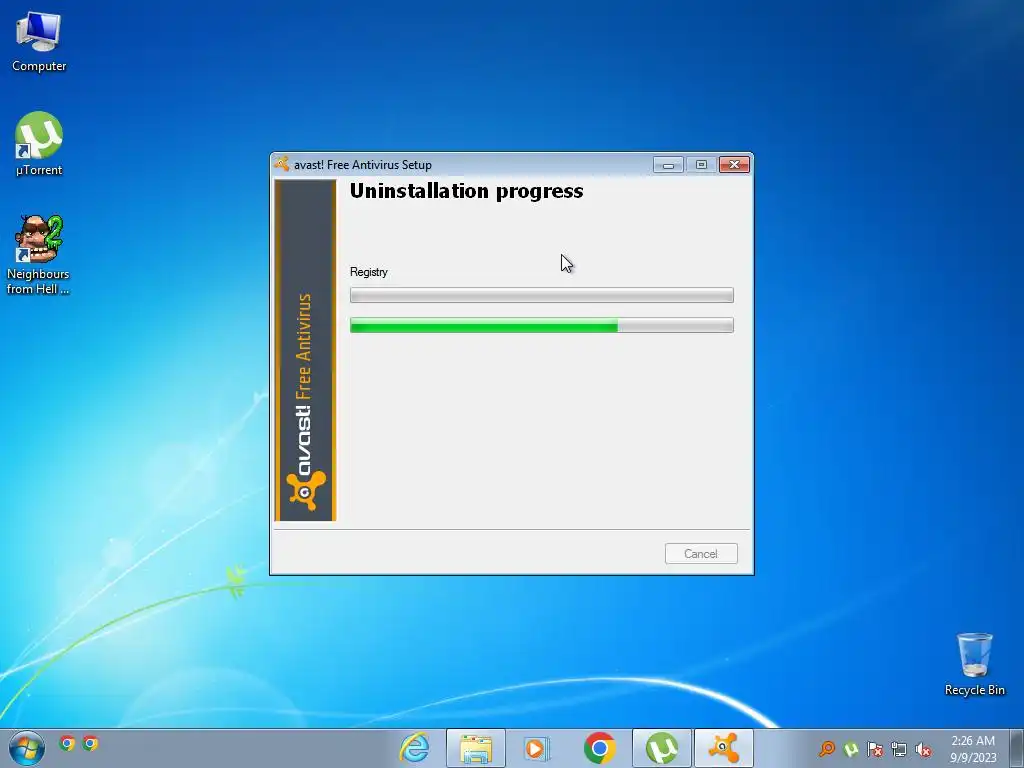Open Windows Media Player in taskbar
The height and width of the screenshot is (768, 1024).
(x=537, y=748)
